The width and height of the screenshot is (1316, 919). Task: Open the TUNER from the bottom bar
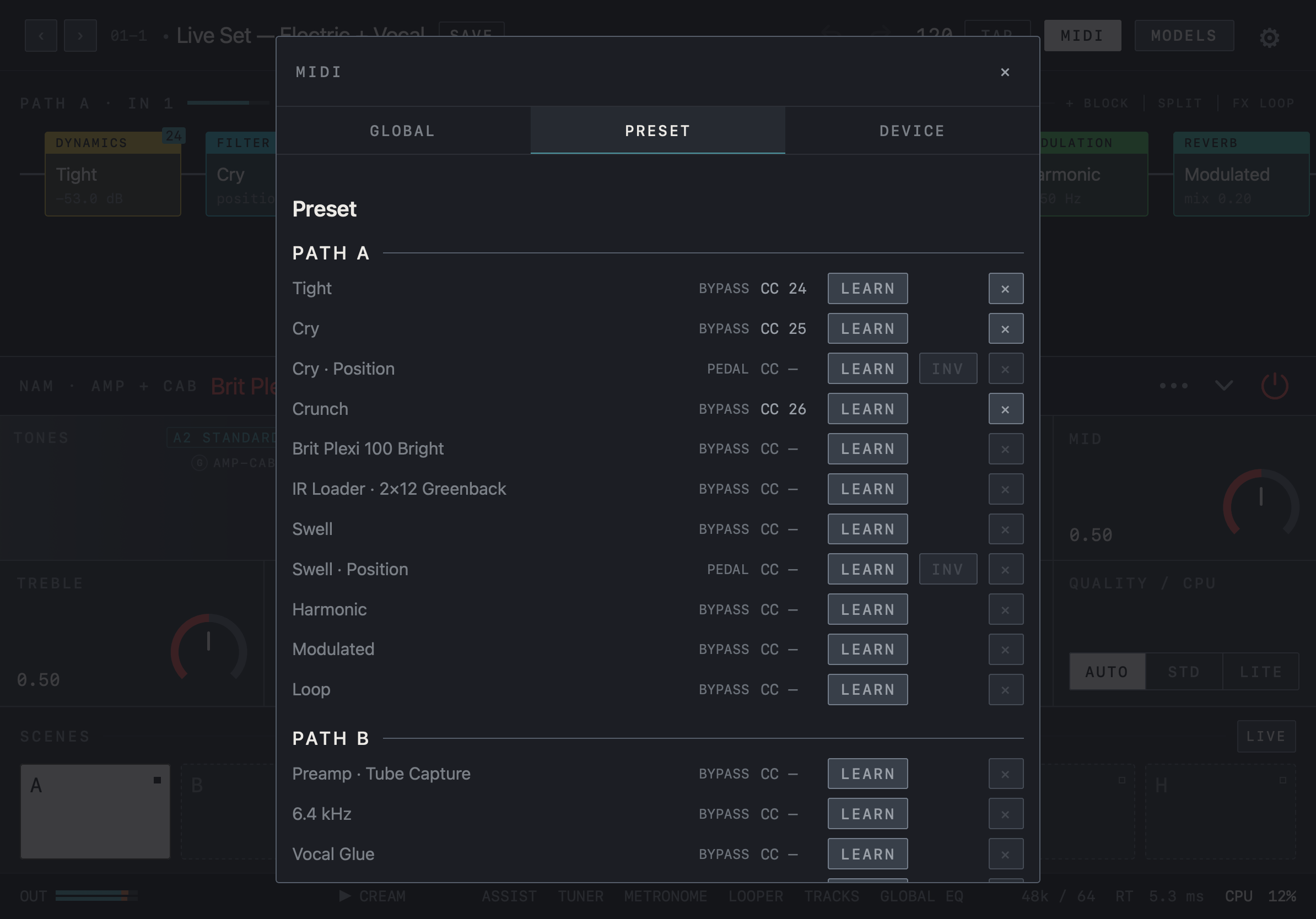[581, 896]
